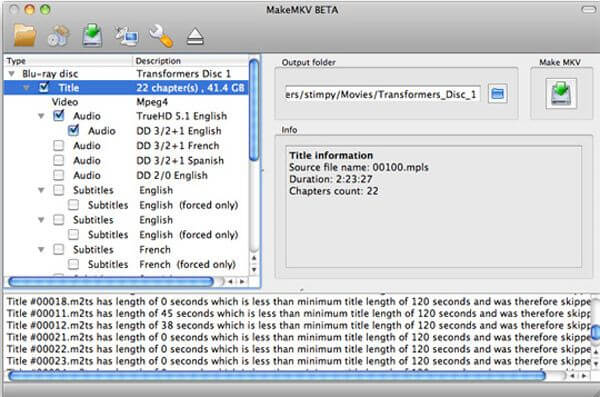
Task: Click the Make MKV button
Action: pyautogui.click(x=561, y=94)
